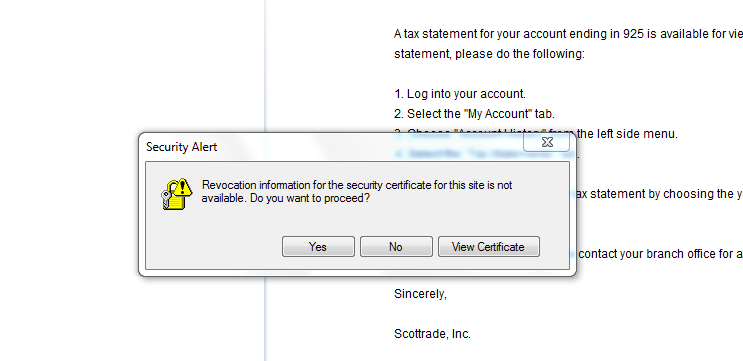
Task: Click the 'Log into your account' step
Action: [460, 94]
